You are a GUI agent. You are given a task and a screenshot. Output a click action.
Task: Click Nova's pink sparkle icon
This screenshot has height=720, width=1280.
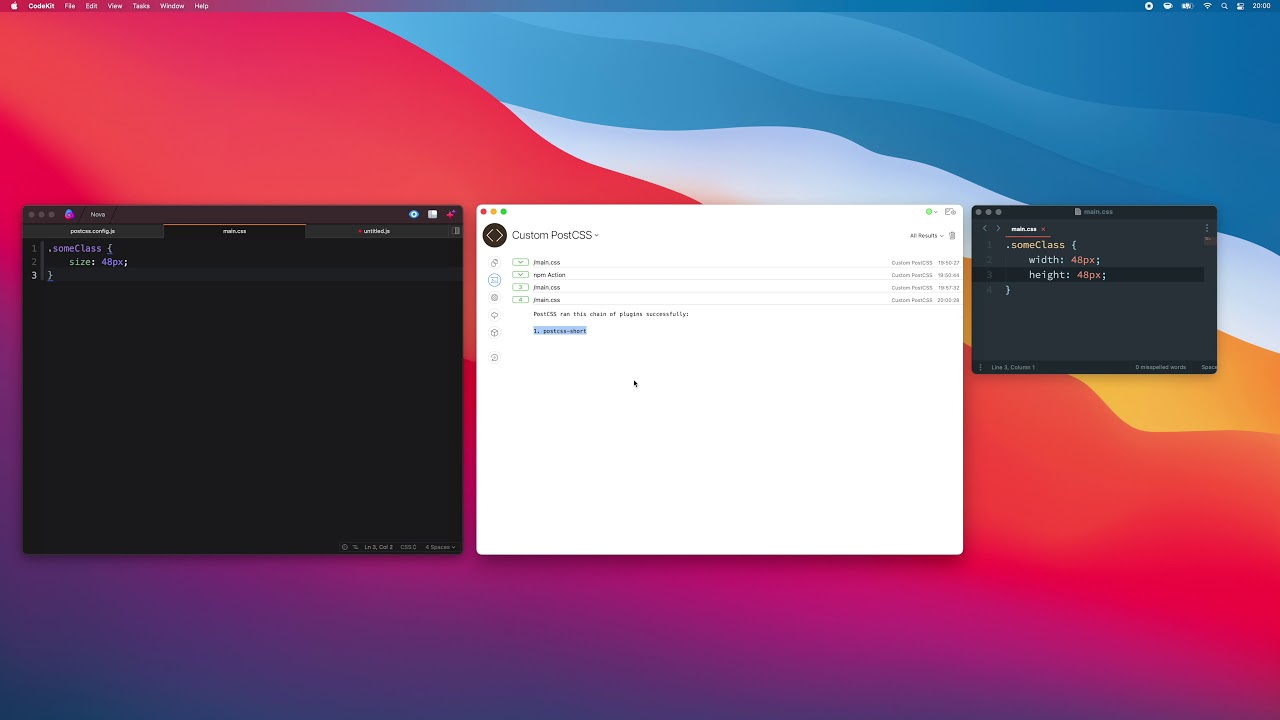coord(451,214)
